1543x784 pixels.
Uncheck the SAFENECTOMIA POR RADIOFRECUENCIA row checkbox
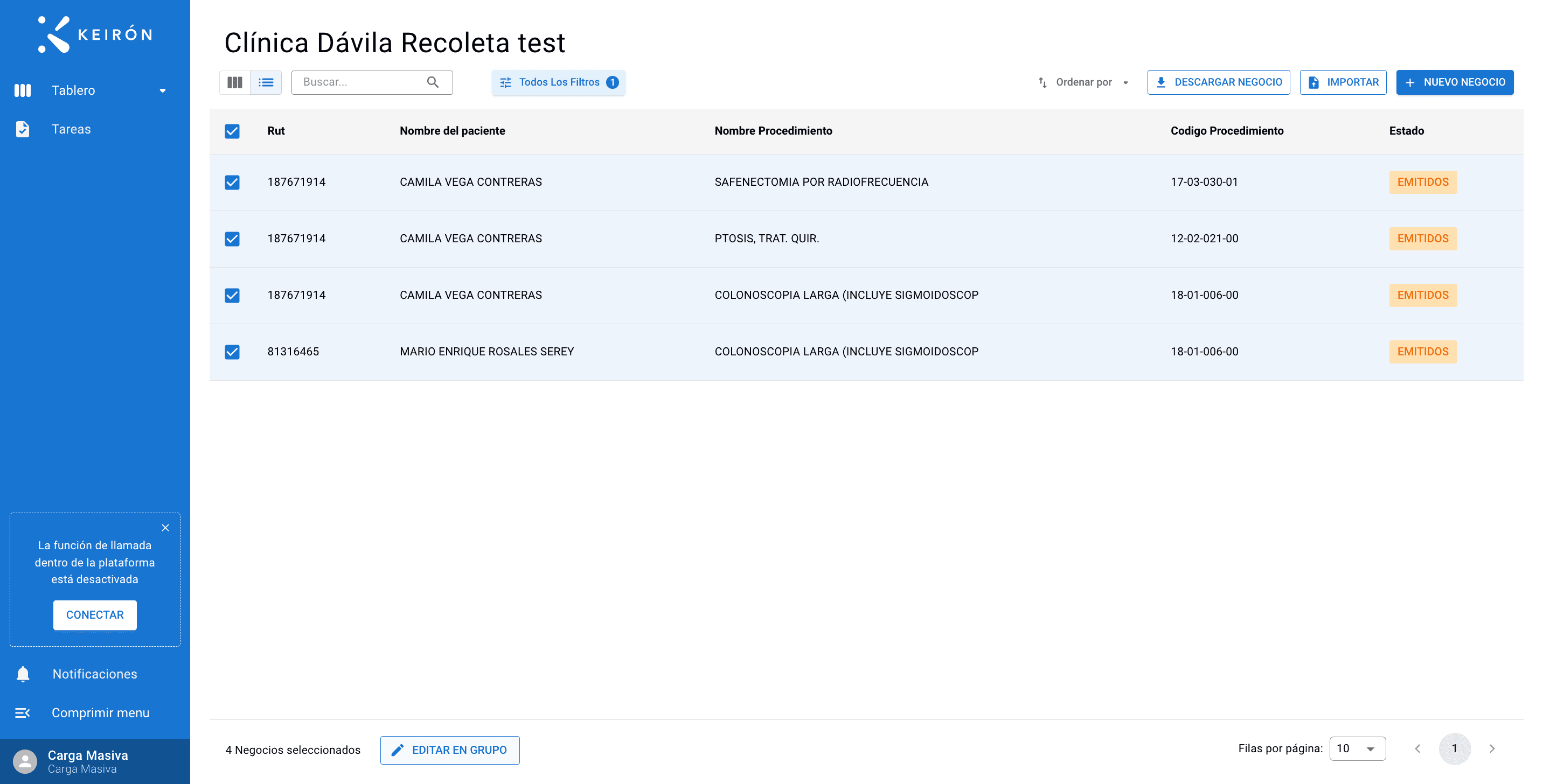[232, 182]
